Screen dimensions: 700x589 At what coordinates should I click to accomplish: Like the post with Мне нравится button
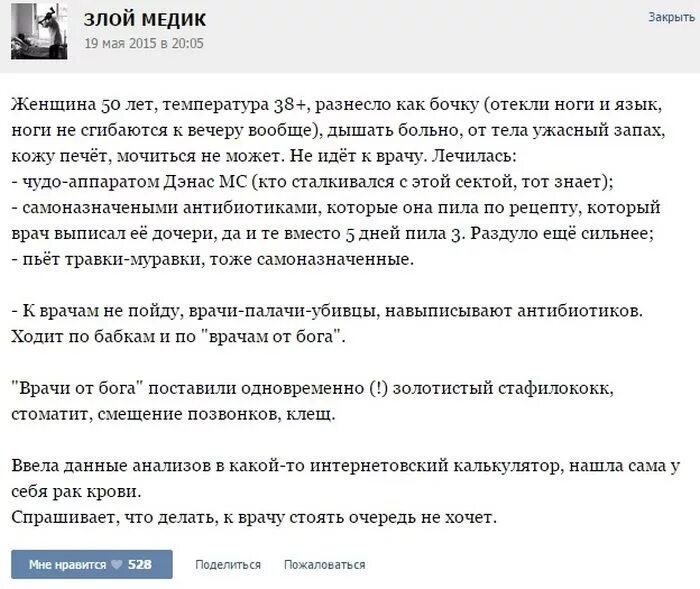(92, 564)
